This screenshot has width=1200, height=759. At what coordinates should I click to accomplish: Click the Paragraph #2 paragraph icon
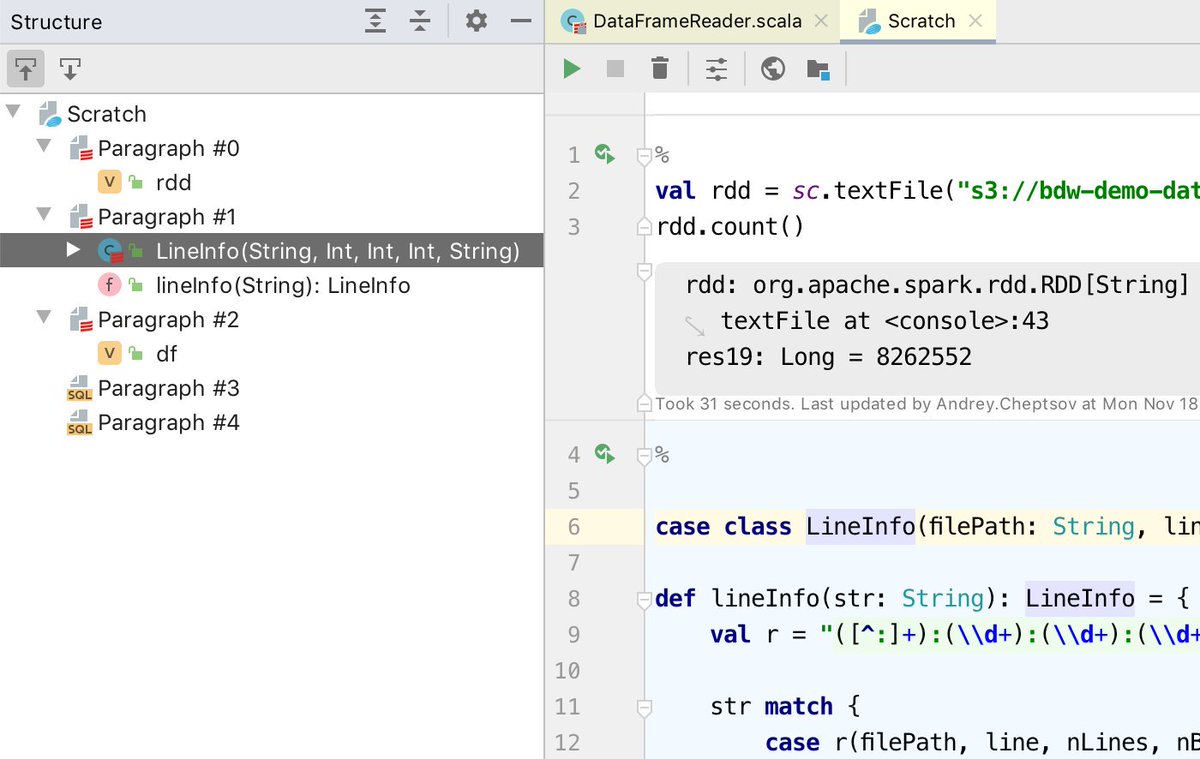coord(80,320)
